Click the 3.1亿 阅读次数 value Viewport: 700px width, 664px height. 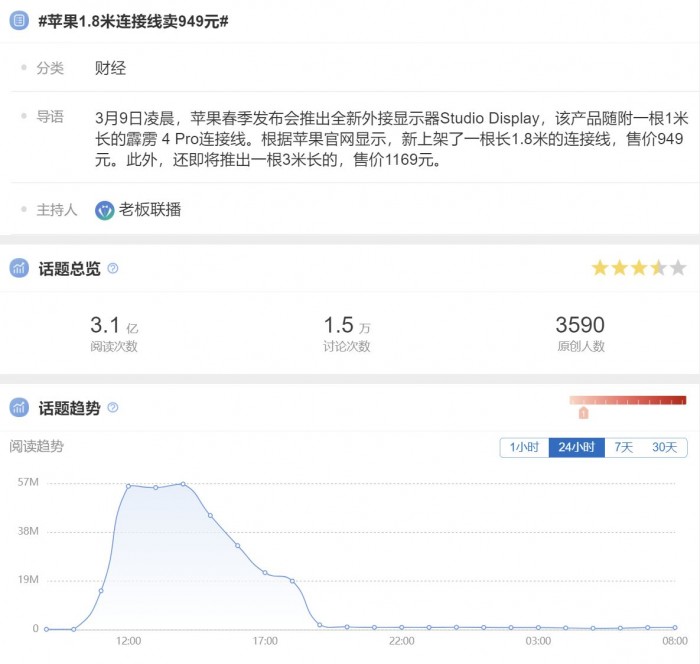click(x=114, y=325)
